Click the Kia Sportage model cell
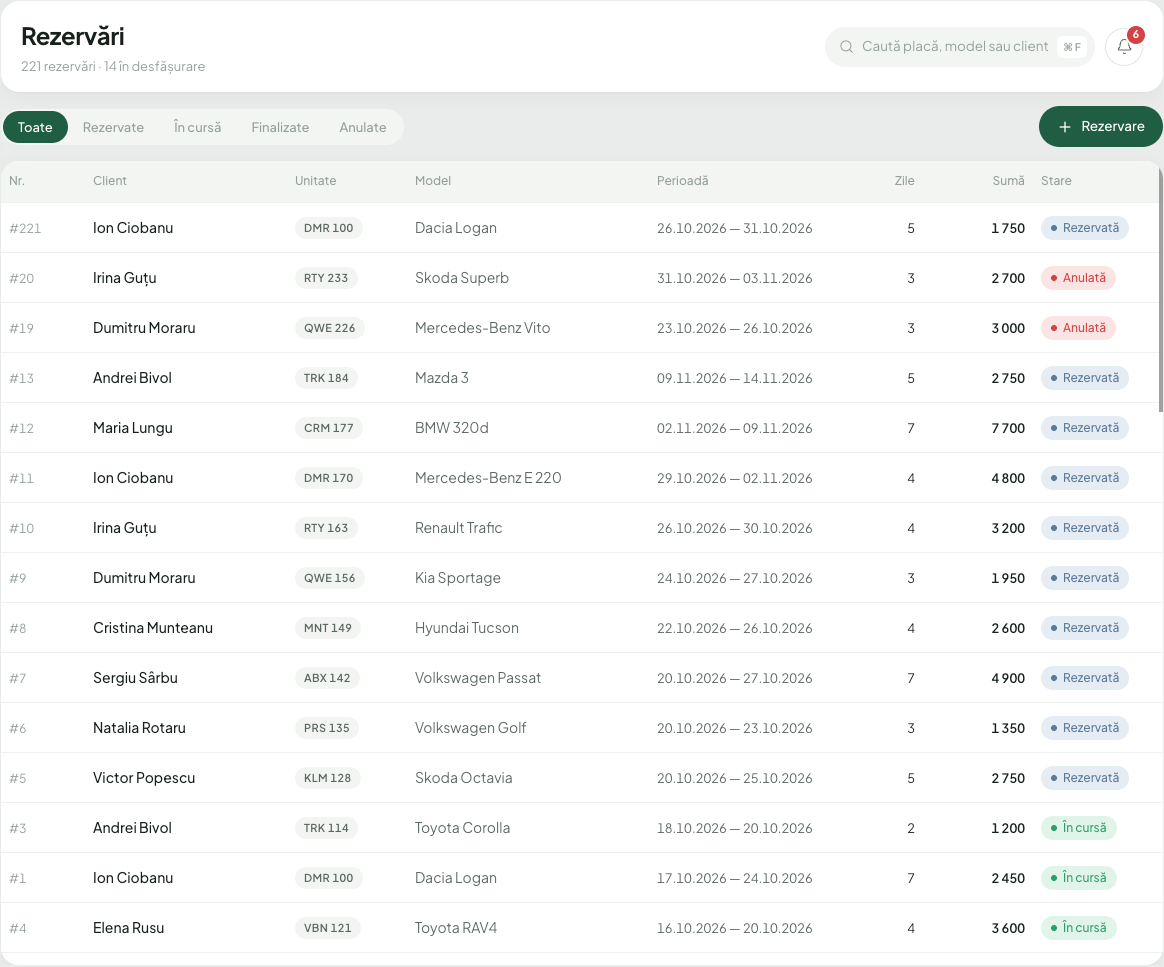Image resolution: width=1164 pixels, height=967 pixels. click(x=457, y=578)
